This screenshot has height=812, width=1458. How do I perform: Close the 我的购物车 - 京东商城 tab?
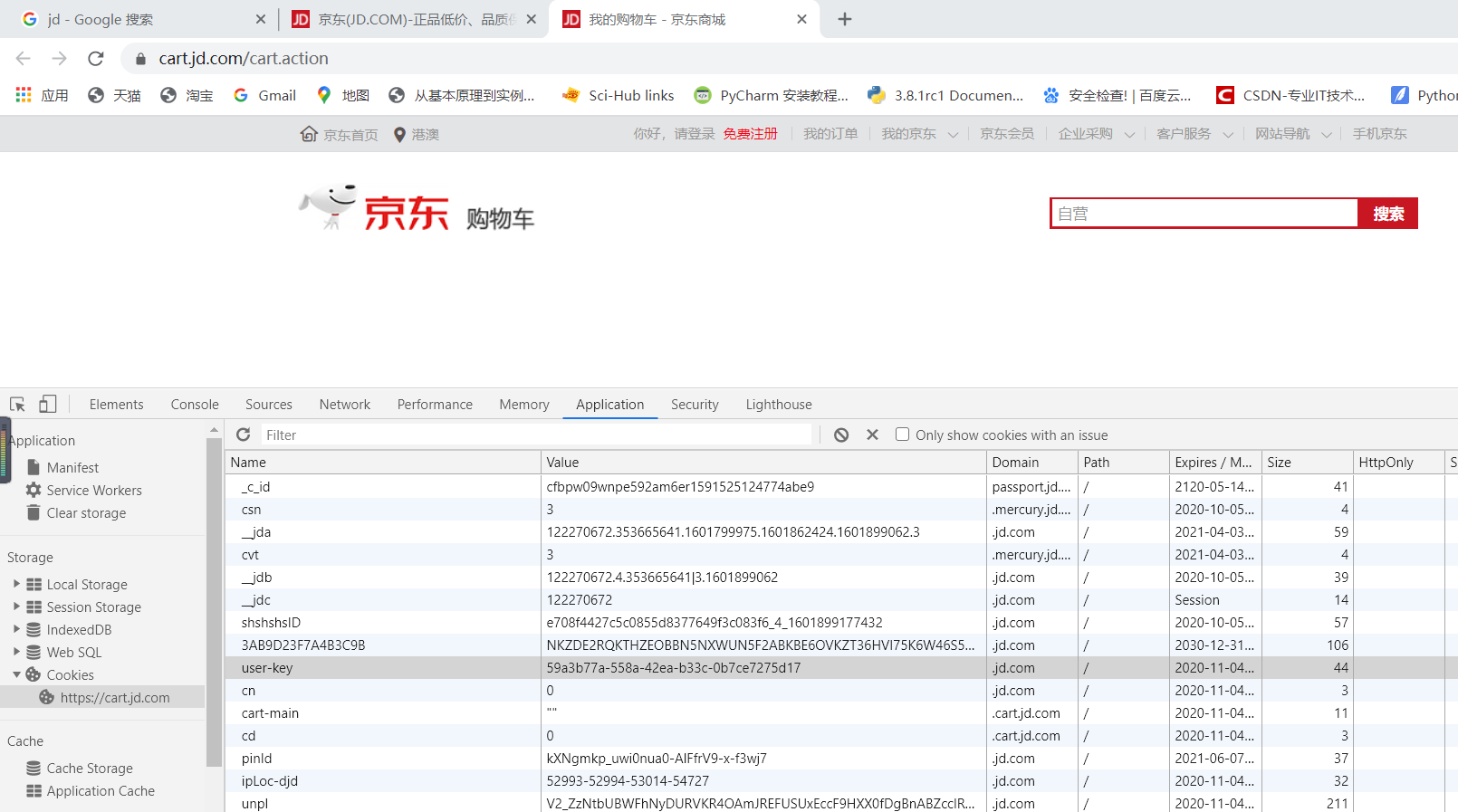tap(801, 19)
